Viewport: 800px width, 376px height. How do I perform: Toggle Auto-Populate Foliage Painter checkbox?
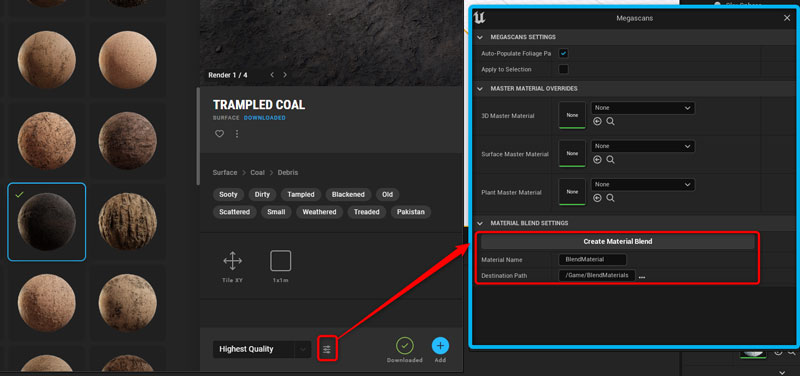pos(564,53)
